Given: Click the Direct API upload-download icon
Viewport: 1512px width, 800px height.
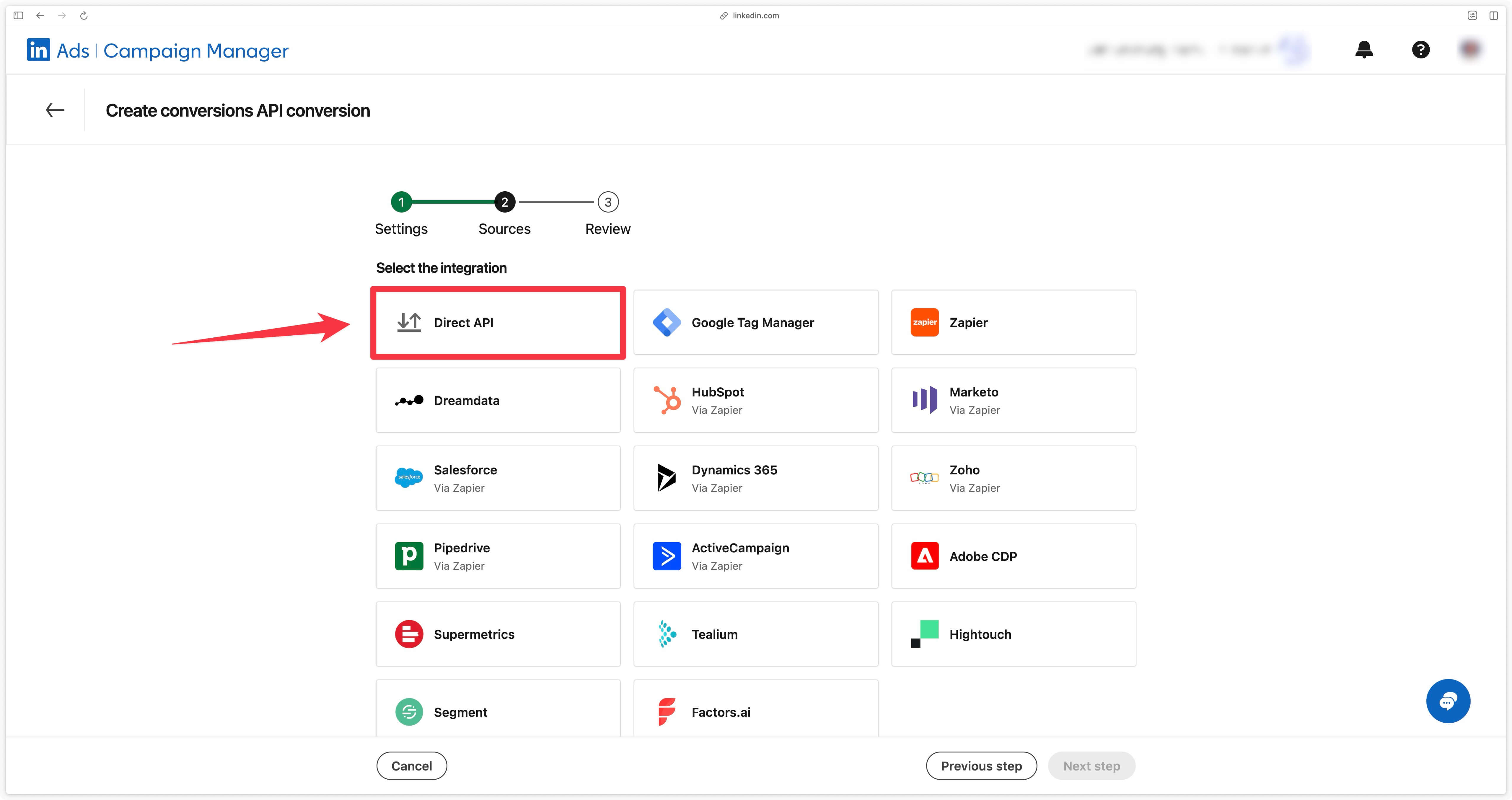Looking at the screenshot, I should (x=409, y=322).
